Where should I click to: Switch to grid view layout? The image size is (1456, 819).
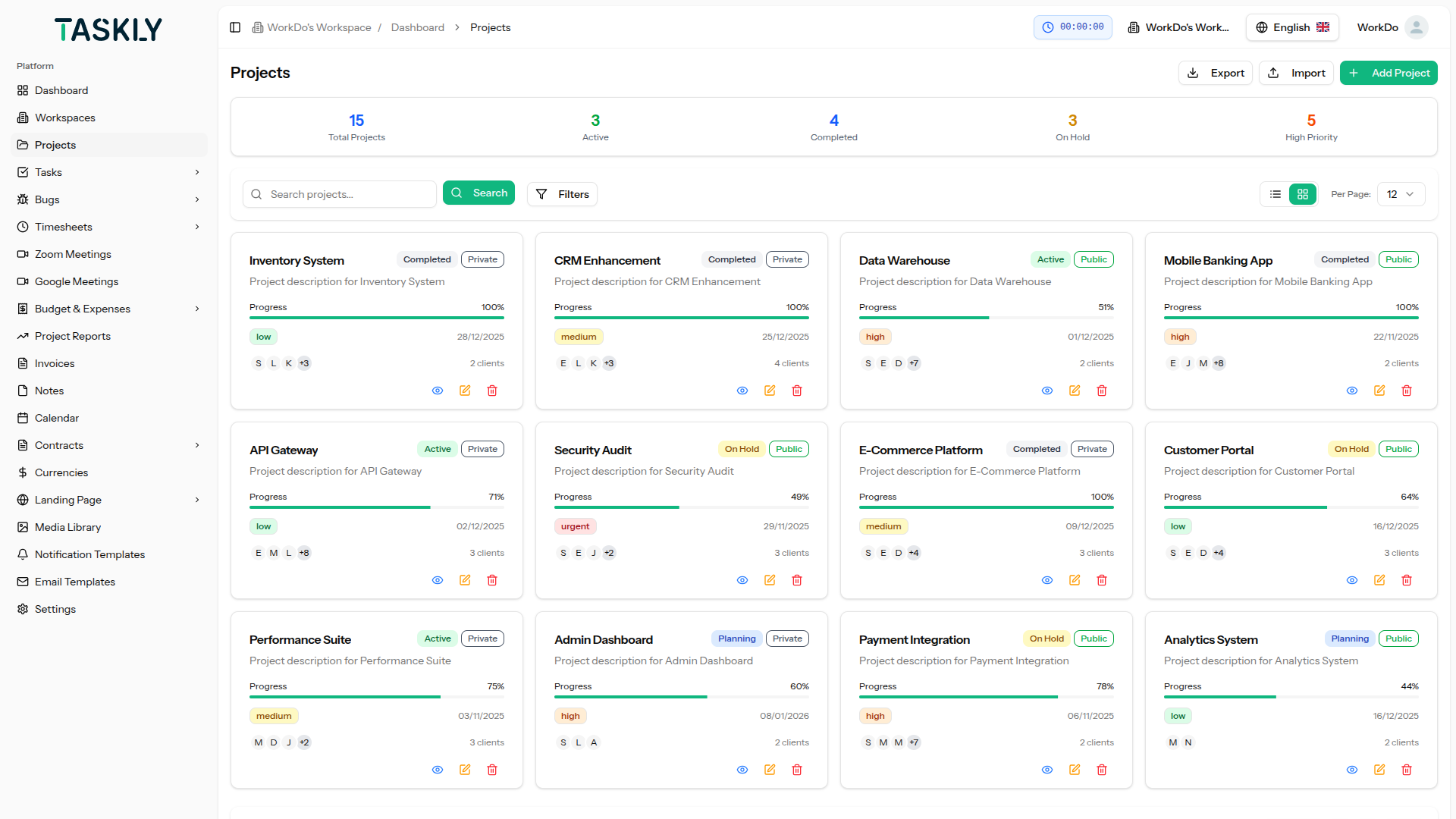(1303, 194)
